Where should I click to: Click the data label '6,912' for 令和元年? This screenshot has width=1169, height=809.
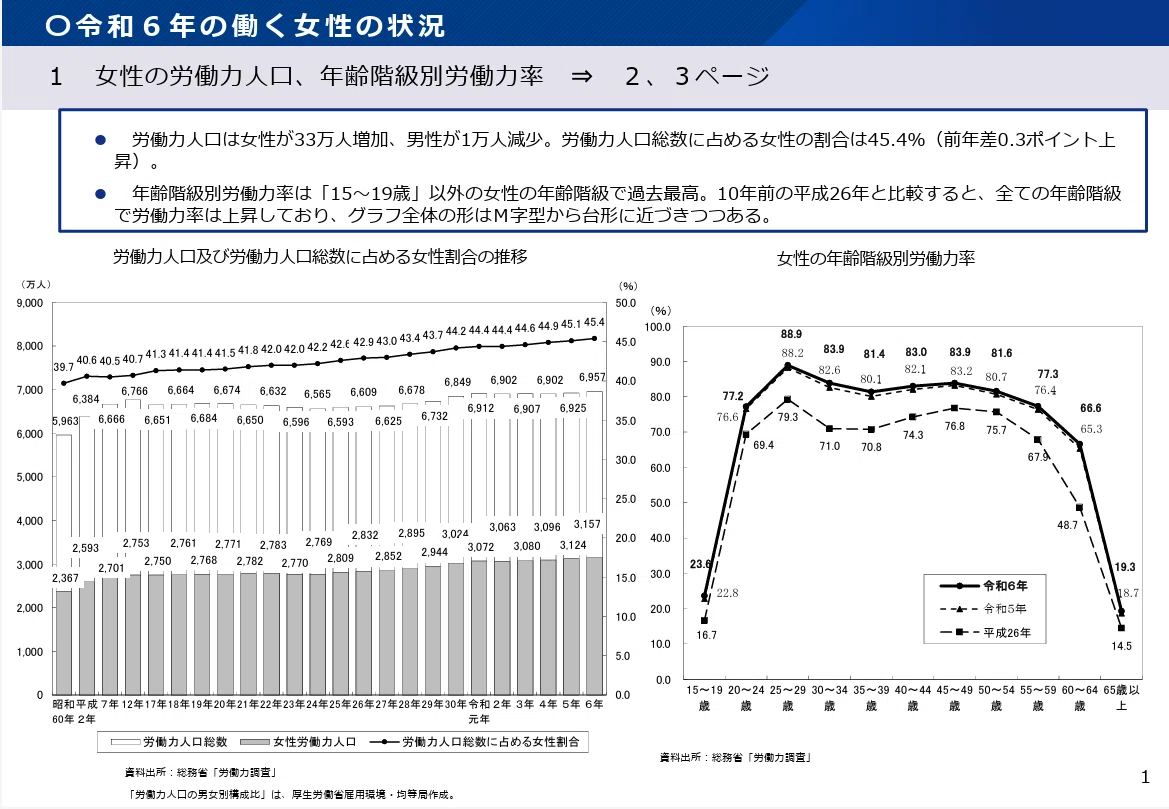[x=481, y=408]
